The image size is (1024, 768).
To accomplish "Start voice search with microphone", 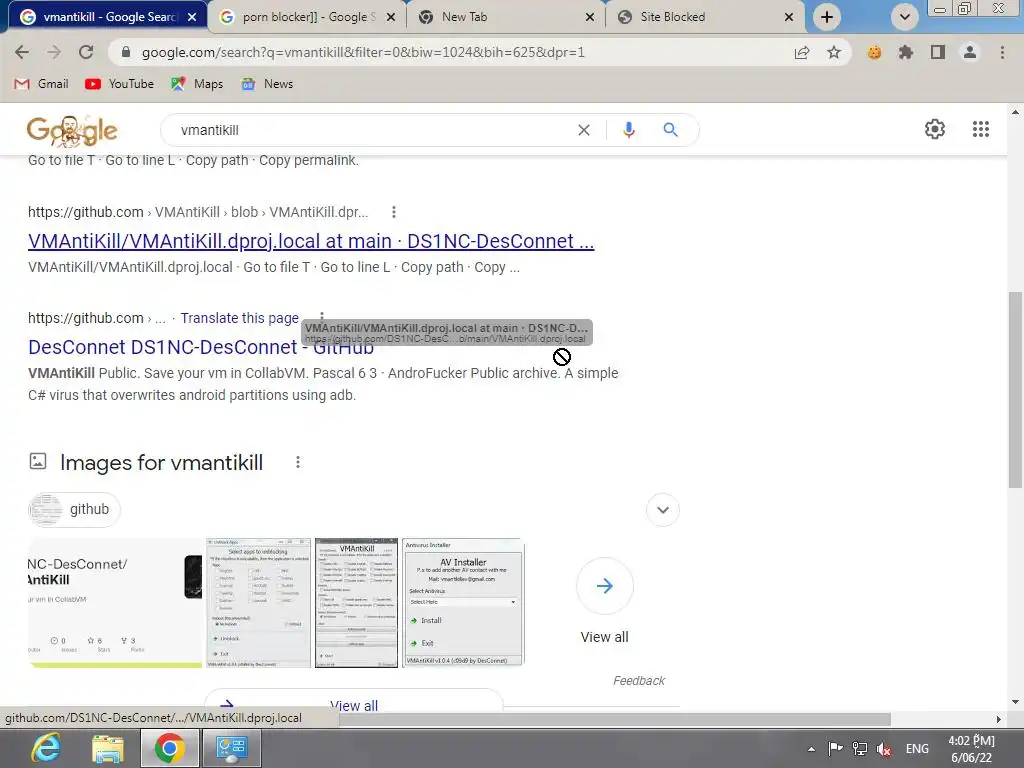I will (x=628, y=130).
